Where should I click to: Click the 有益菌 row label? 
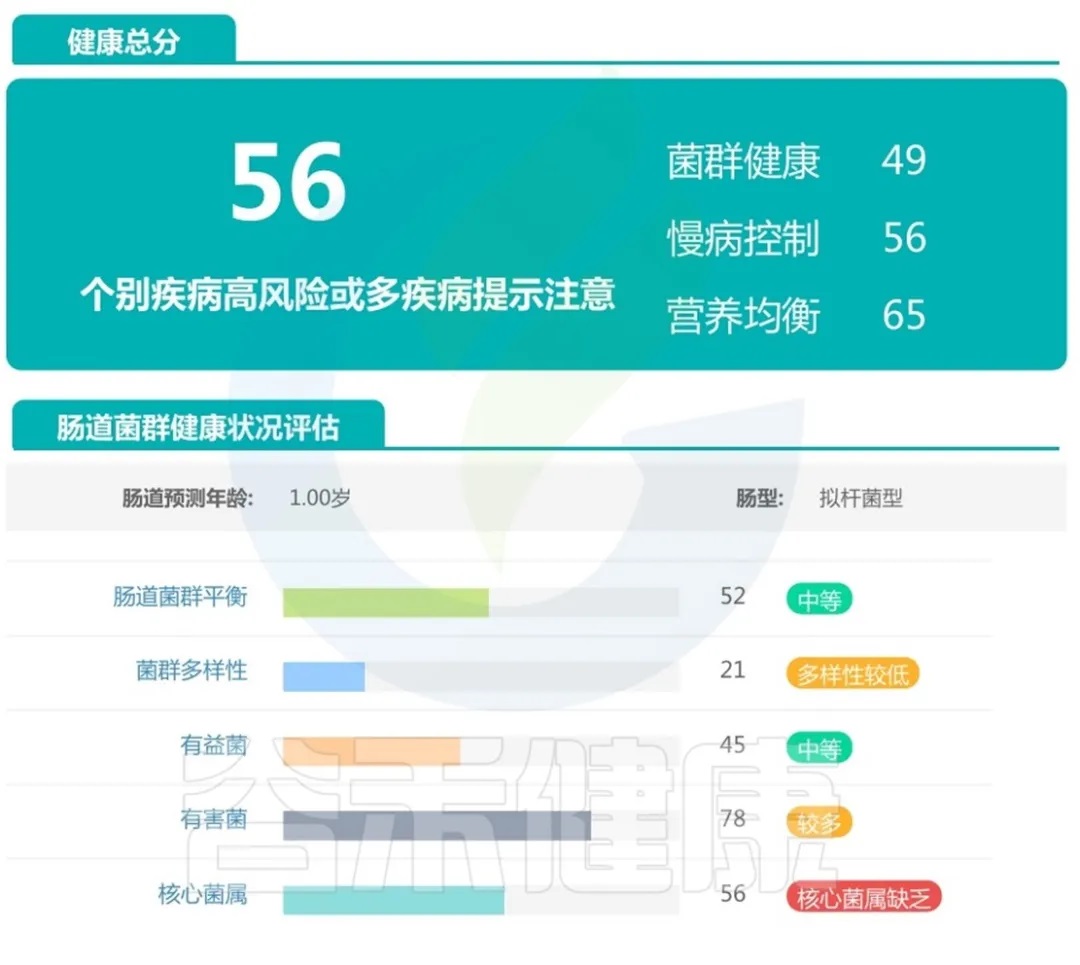click(213, 746)
